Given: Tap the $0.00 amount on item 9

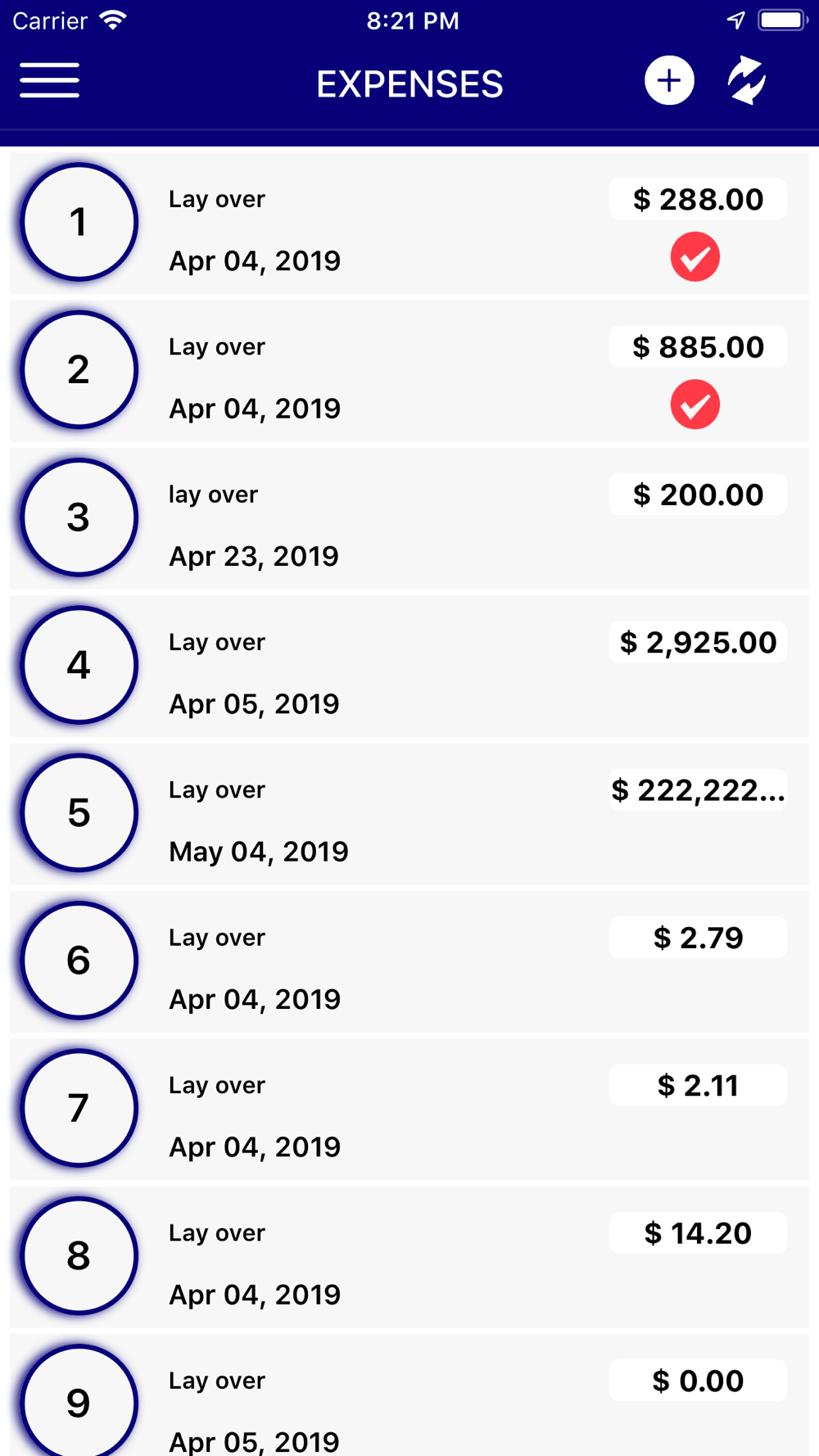Looking at the screenshot, I should (698, 1381).
